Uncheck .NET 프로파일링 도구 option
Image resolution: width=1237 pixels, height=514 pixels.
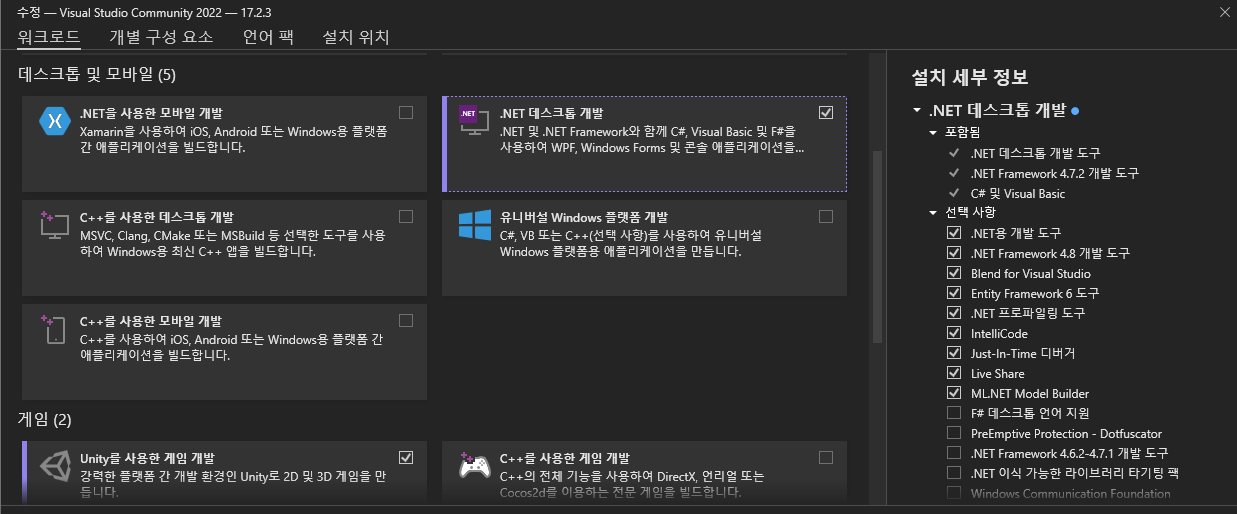tap(953, 313)
